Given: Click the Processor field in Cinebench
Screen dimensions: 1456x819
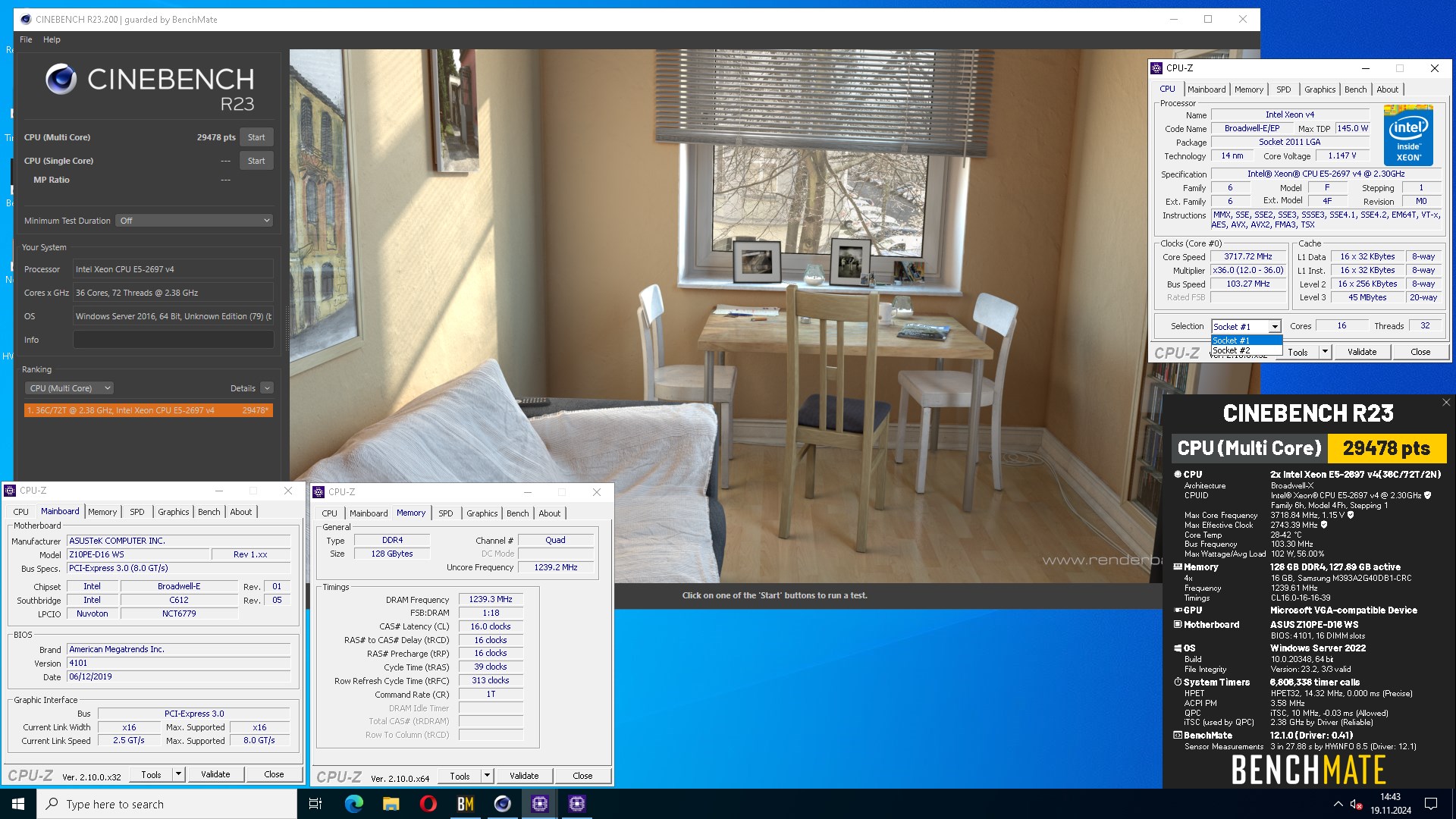Looking at the screenshot, I should click(x=173, y=269).
